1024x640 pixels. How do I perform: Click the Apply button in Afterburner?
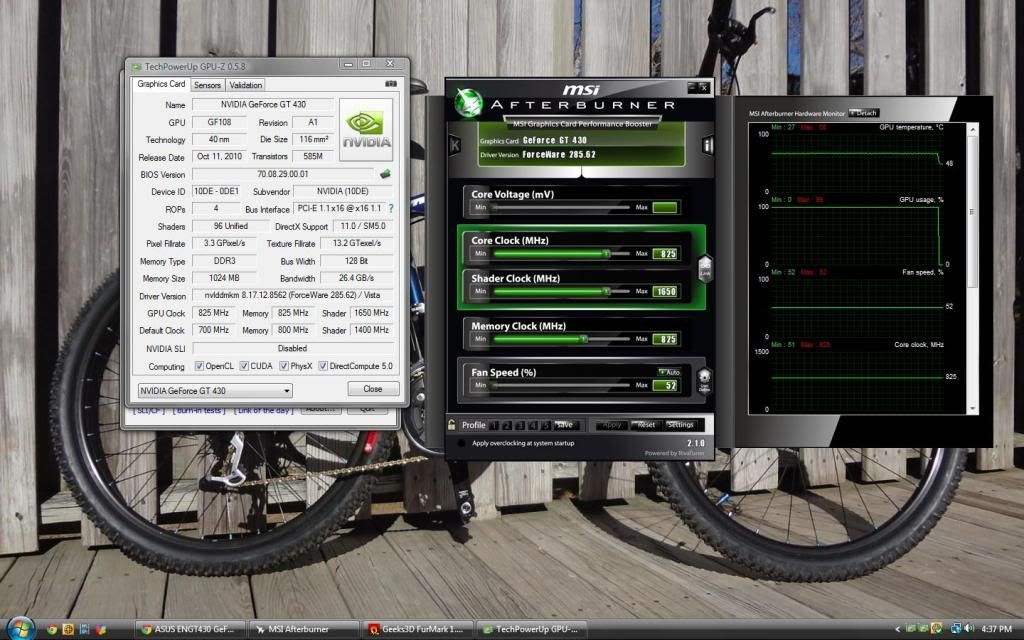tap(611, 425)
